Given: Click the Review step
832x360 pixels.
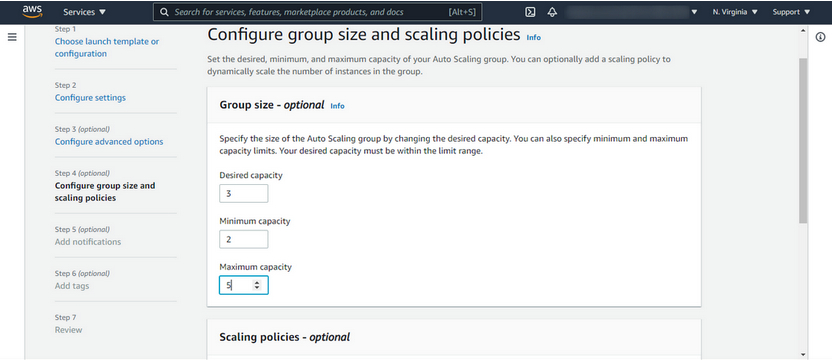Looking at the screenshot, I should pyautogui.click(x=68, y=330).
